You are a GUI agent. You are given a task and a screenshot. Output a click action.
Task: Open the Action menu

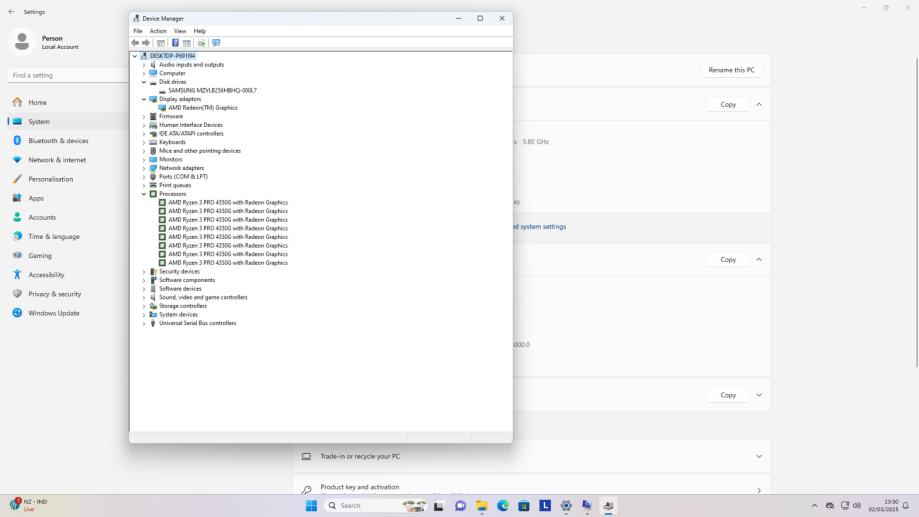coord(158,31)
